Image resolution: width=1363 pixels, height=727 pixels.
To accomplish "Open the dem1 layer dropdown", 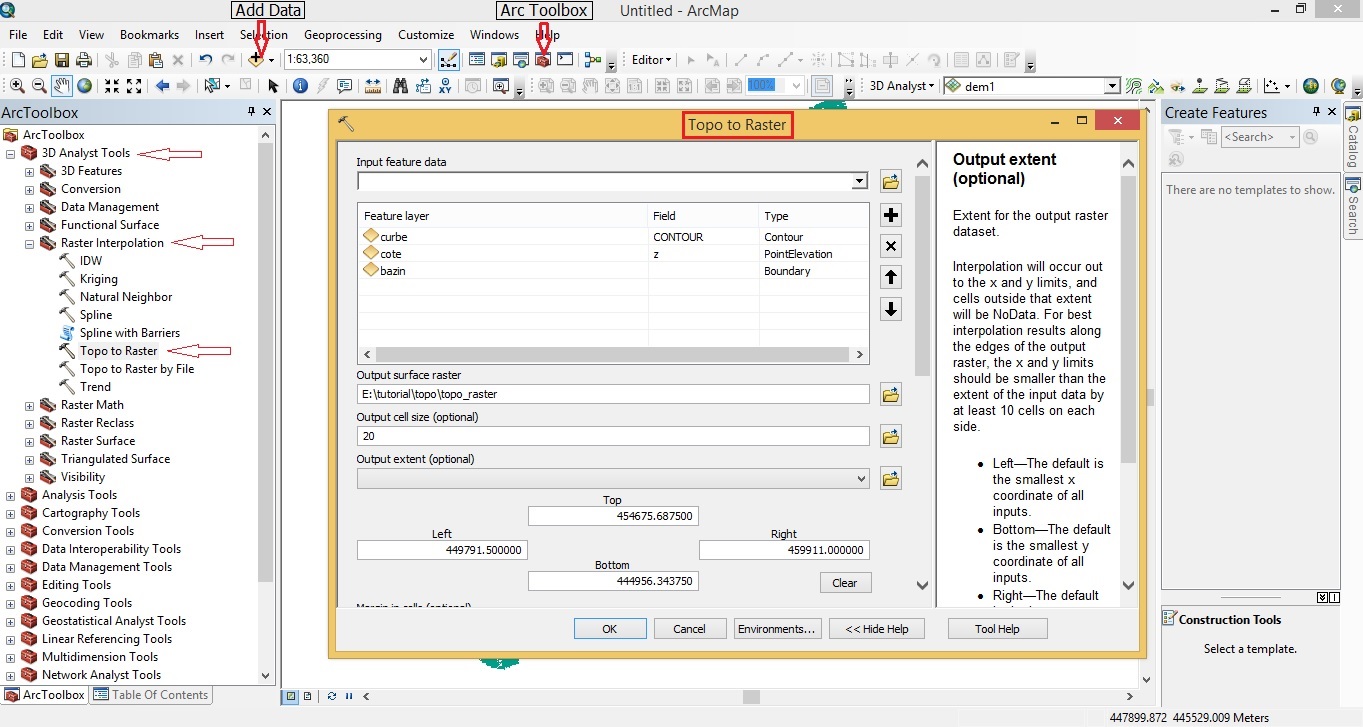I will [1112, 86].
